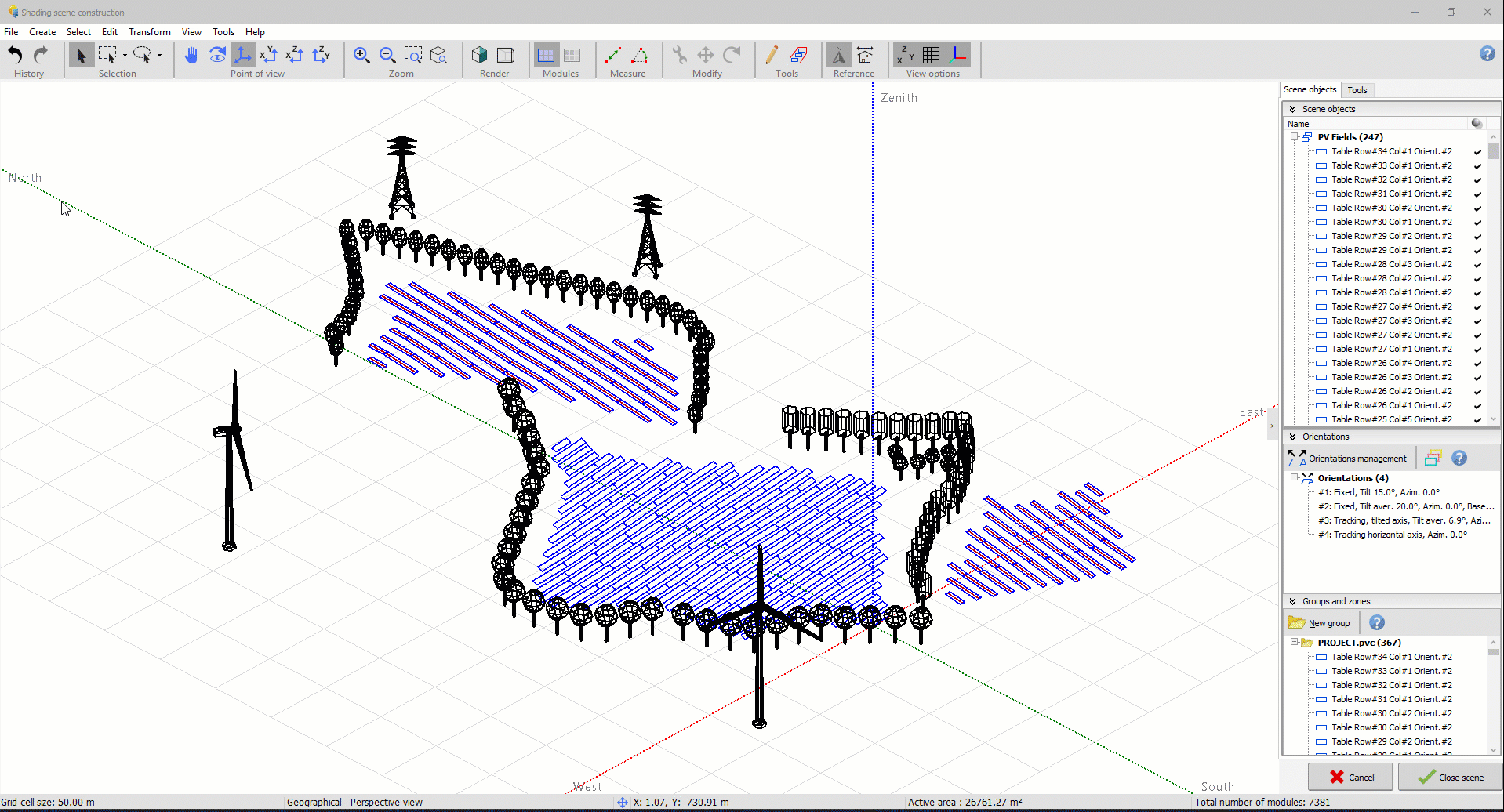Toggle checkmark for Table Row#33 Col#1
The height and width of the screenshot is (812, 1504).
[1477, 166]
